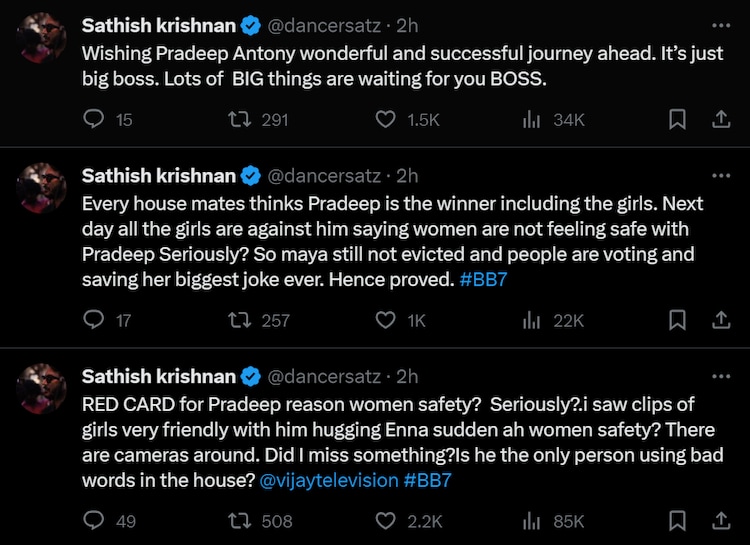Screen dimensions: 750x545
Task: Open more options on the Every house mates tweet
Action: pos(720,176)
